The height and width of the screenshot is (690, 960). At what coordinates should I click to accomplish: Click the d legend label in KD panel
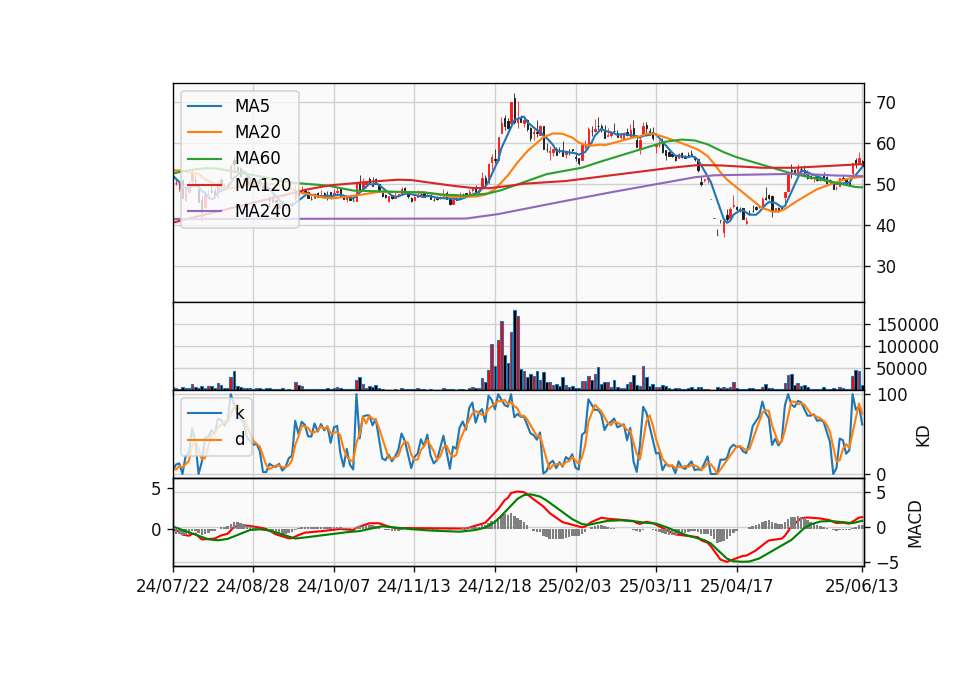tap(239, 439)
